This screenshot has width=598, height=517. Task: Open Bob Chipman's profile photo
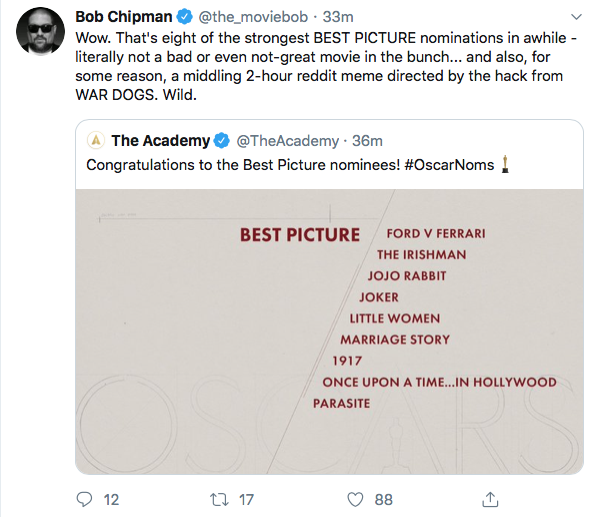click(40, 31)
